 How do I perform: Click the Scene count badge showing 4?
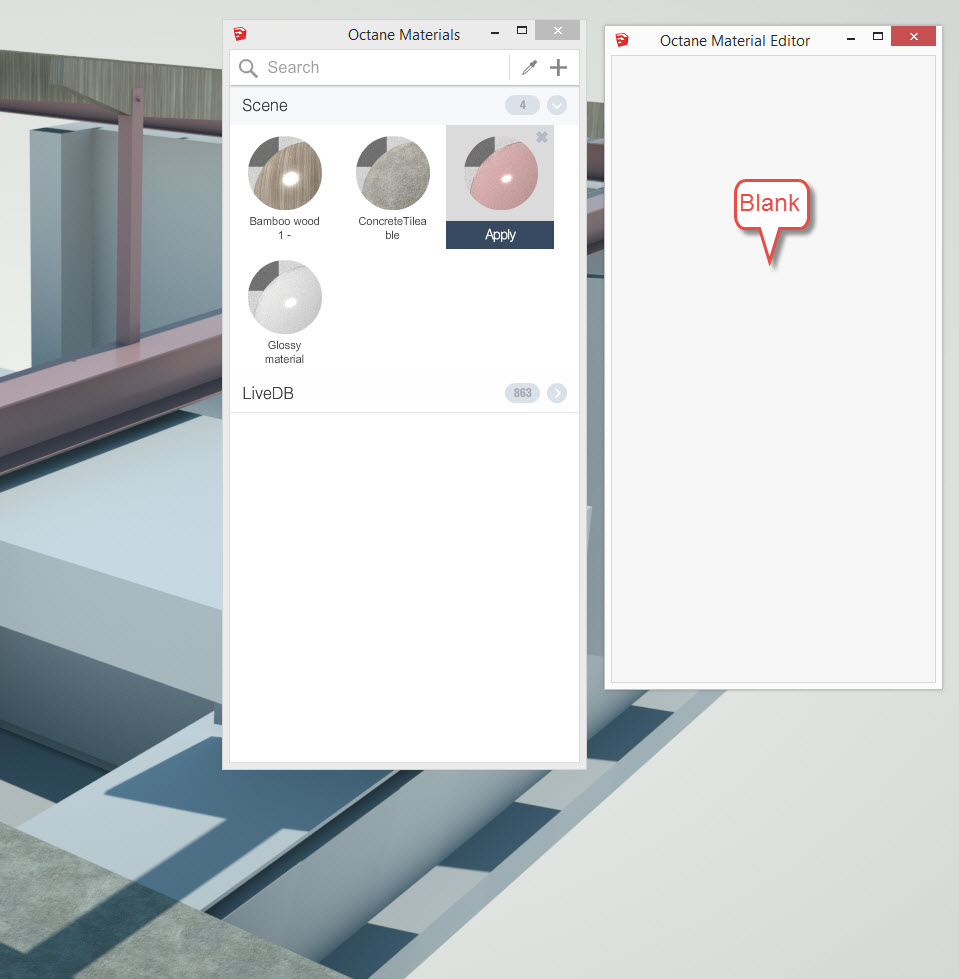click(x=522, y=106)
